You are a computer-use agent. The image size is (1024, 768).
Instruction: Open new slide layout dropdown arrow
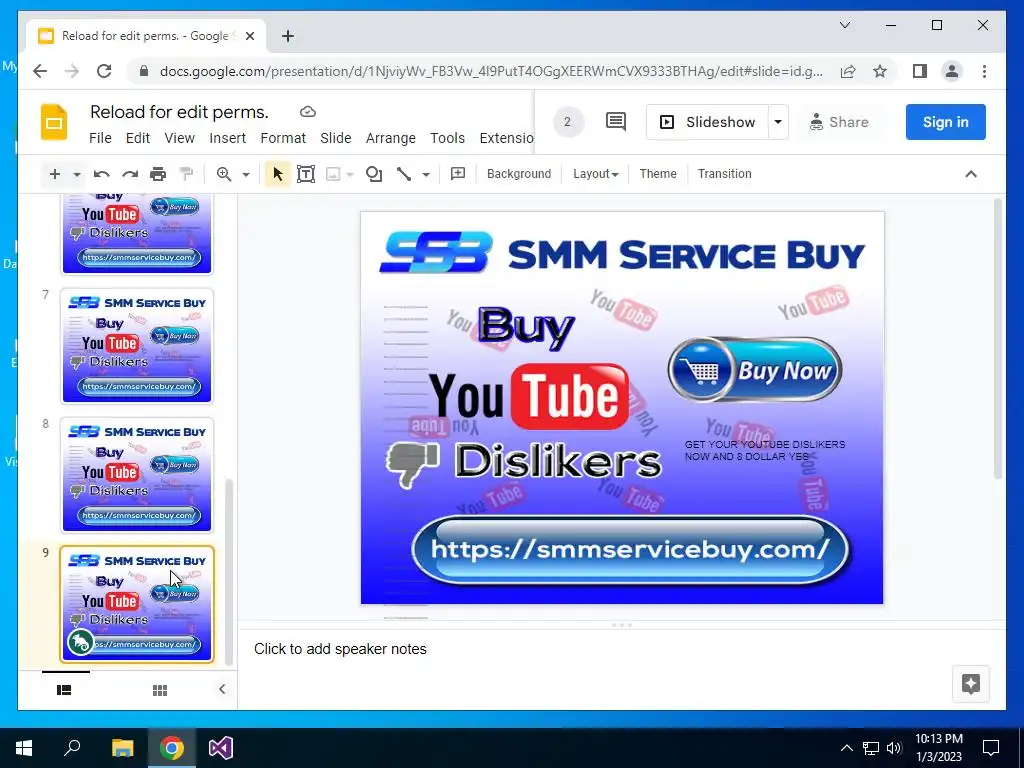pos(77,174)
